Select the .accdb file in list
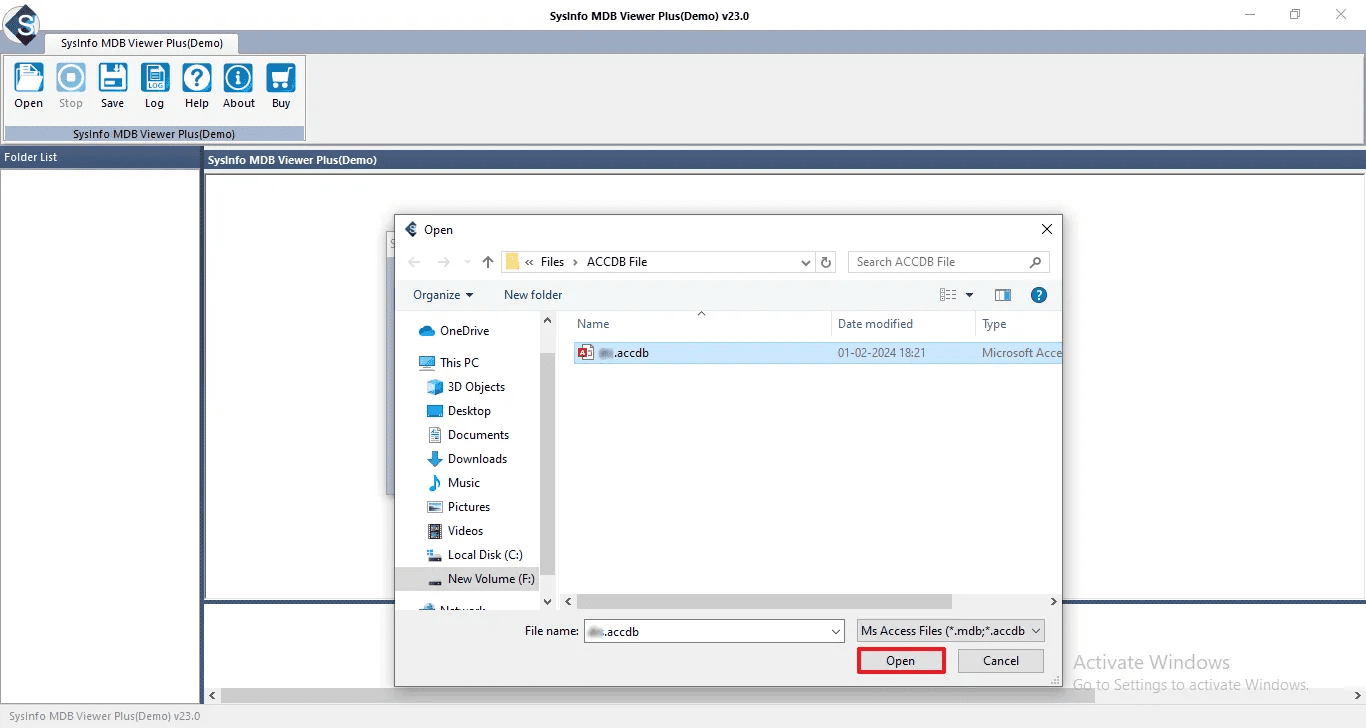This screenshot has width=1366, height=728. 818,353
